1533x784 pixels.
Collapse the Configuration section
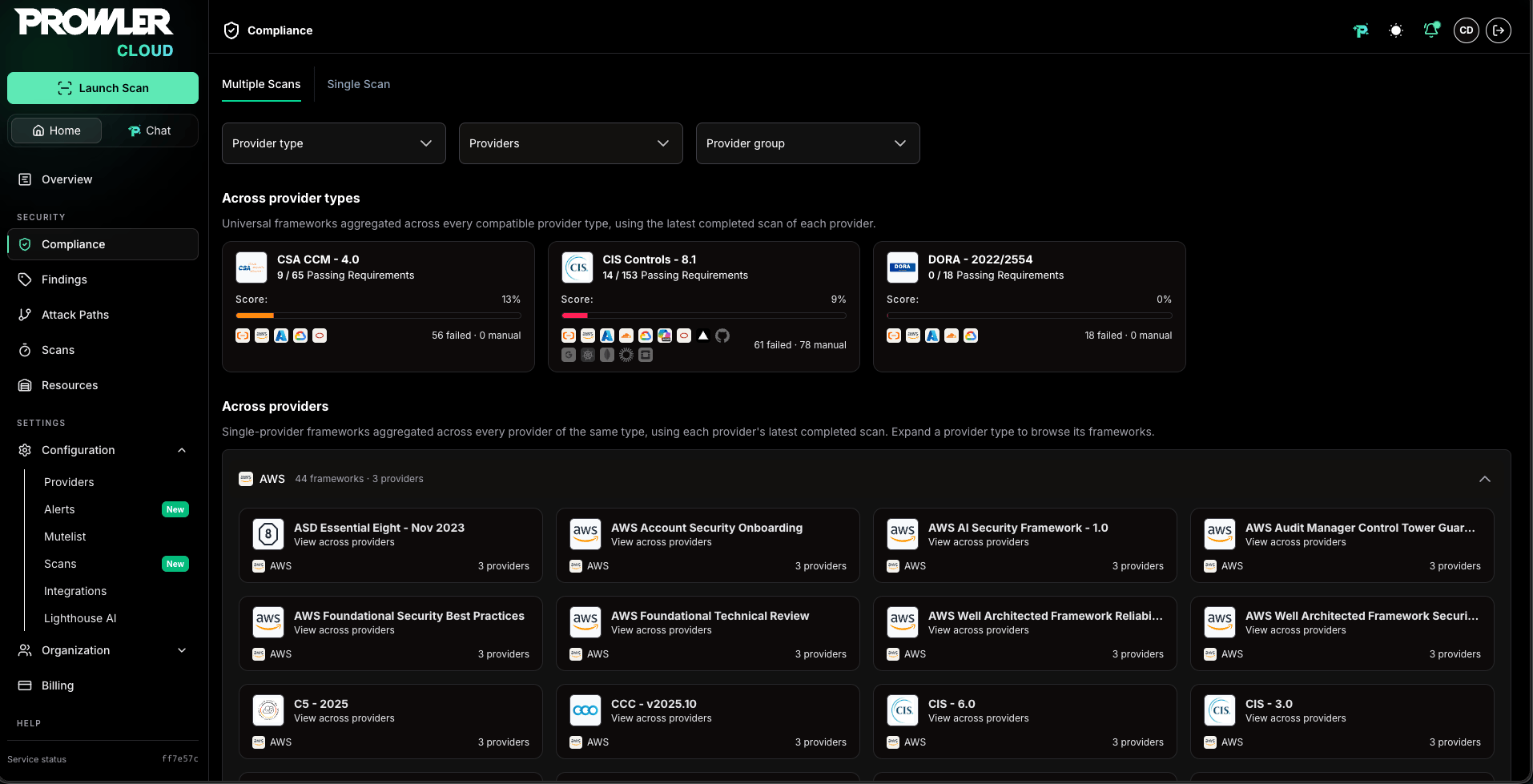tap(103, 450)
